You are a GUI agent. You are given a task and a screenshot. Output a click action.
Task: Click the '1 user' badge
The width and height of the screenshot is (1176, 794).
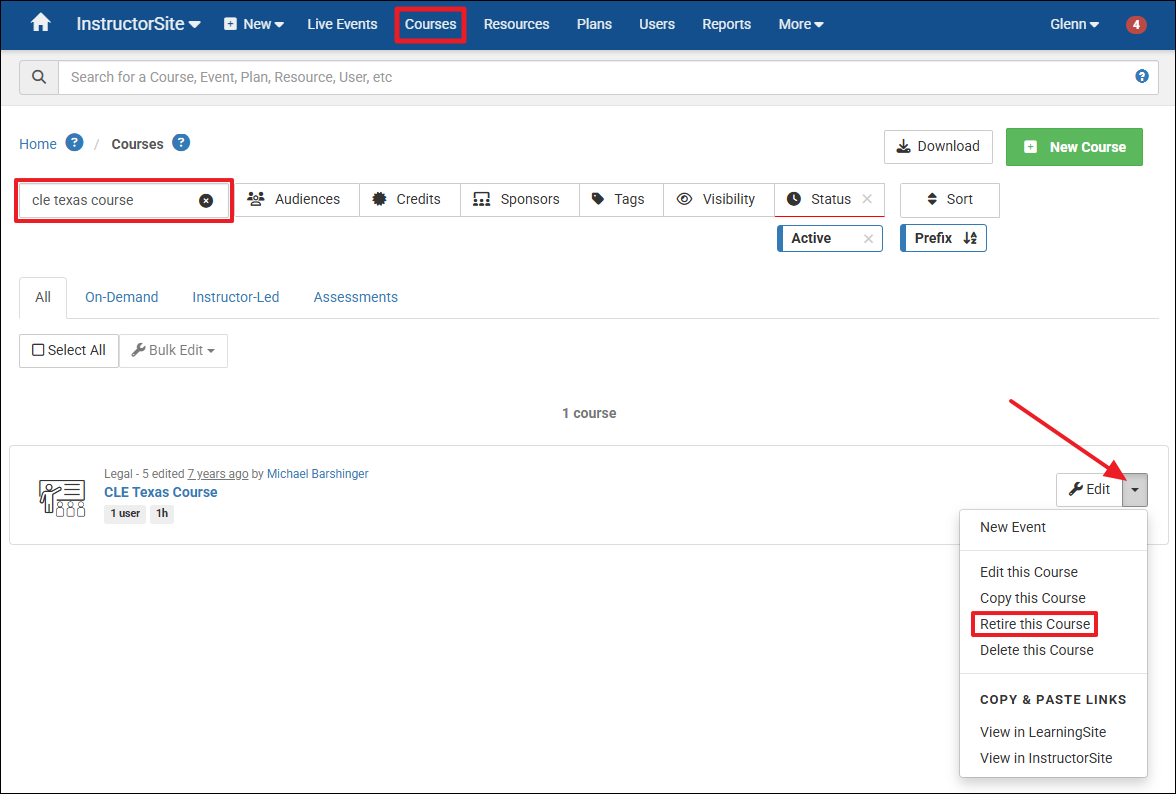(x=125, y=514)
